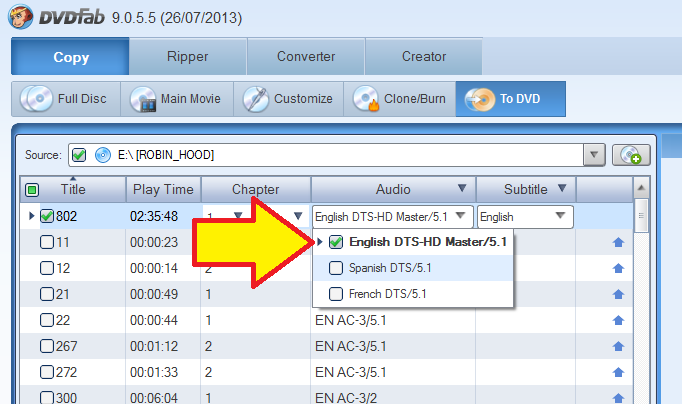Click the scrollbar up arrow of title list

pyautogui.click(x=641, y=188)
